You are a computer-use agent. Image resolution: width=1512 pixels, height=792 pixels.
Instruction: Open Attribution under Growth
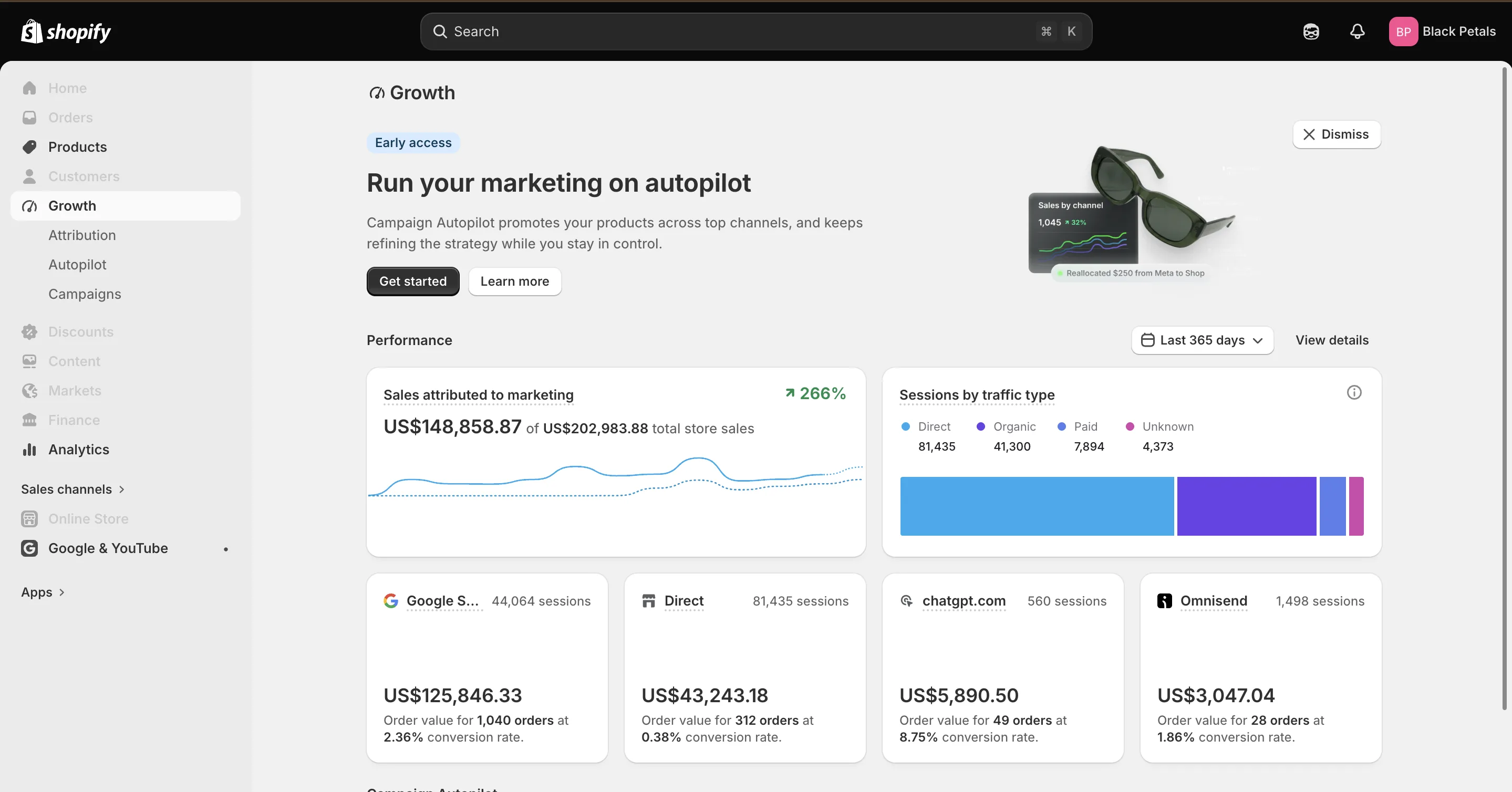pos(81,235)
